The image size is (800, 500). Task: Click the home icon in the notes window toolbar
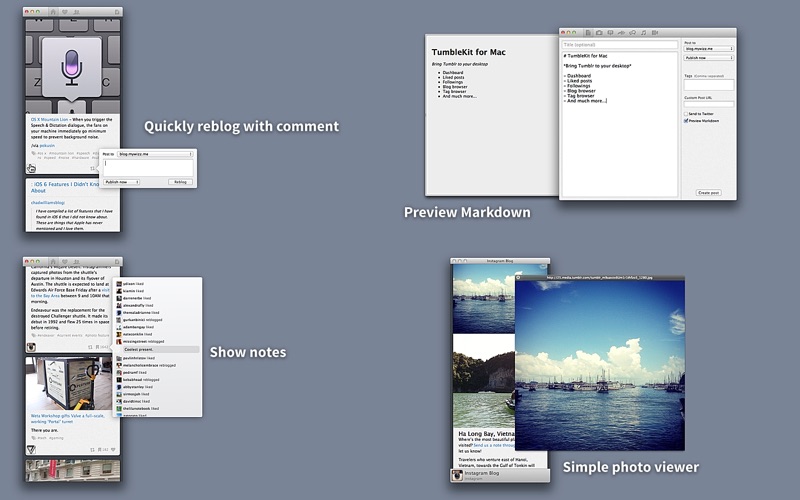(53, 261)
